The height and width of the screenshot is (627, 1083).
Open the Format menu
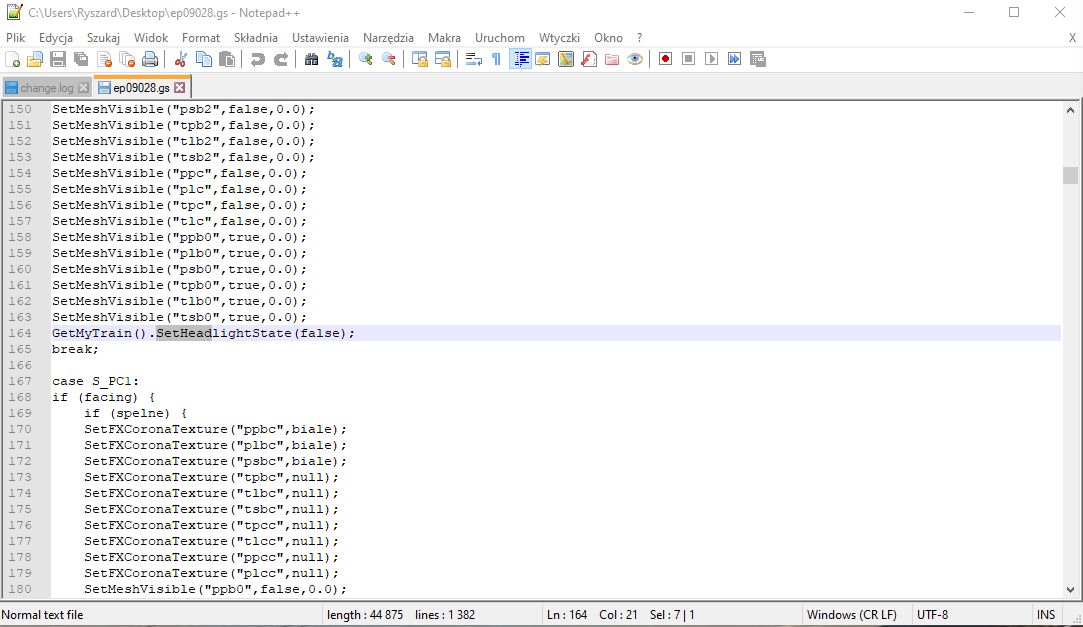coord(201,37)
